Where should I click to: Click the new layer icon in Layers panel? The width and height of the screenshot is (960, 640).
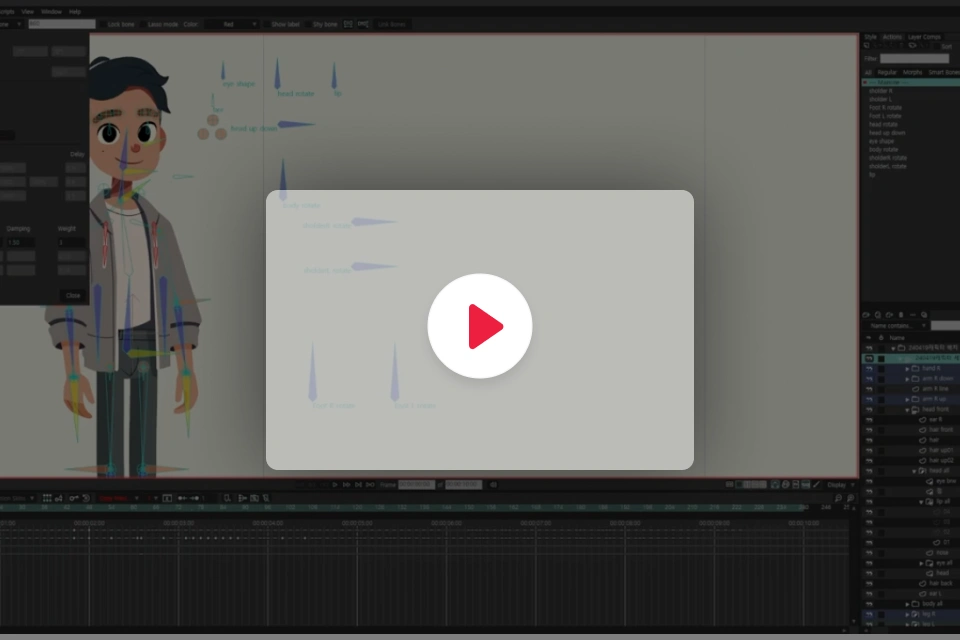(866, 315)
